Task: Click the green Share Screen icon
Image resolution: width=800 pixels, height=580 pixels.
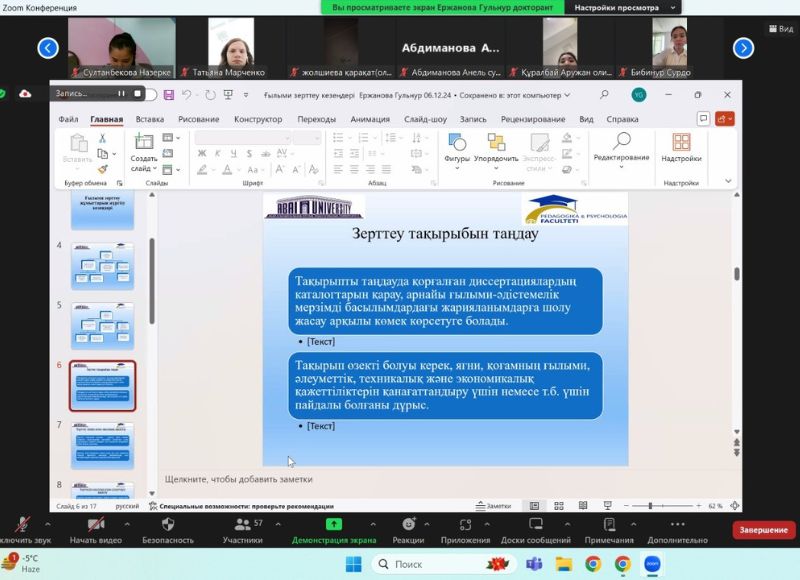Action: pyautogui.click(x=334, y=524)
